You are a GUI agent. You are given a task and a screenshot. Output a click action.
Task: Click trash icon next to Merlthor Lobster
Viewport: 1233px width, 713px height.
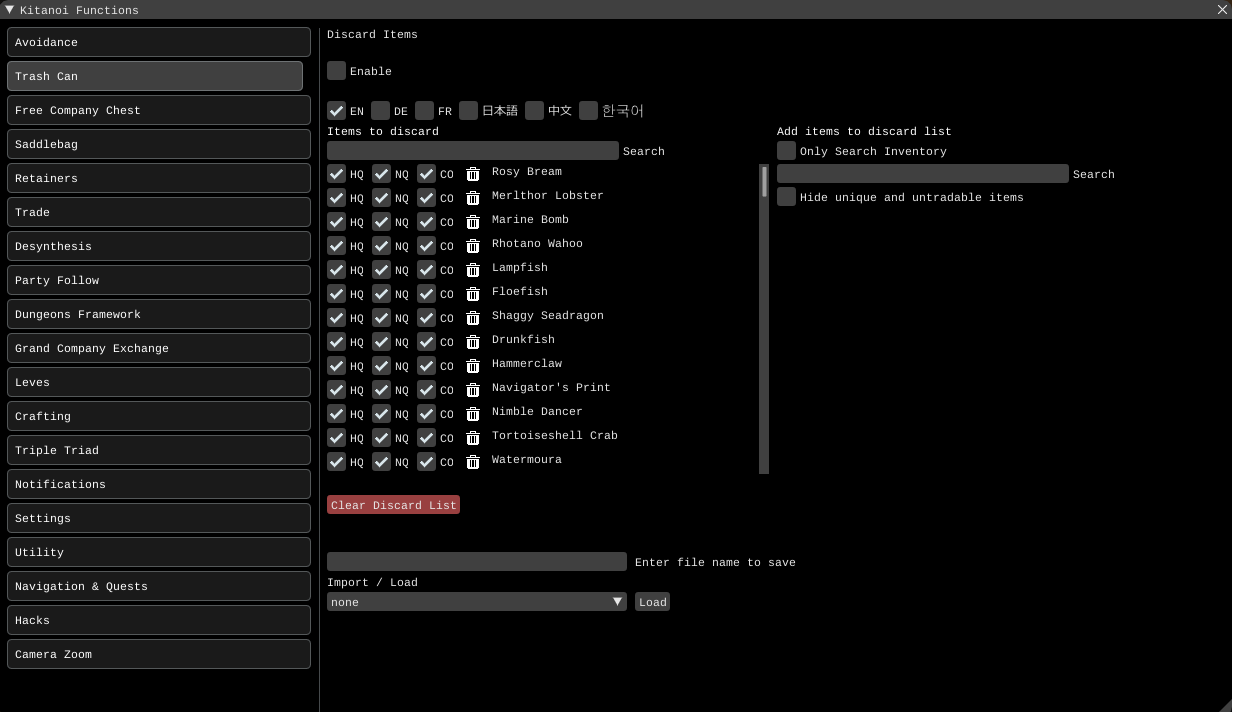(x=473, y=198)
